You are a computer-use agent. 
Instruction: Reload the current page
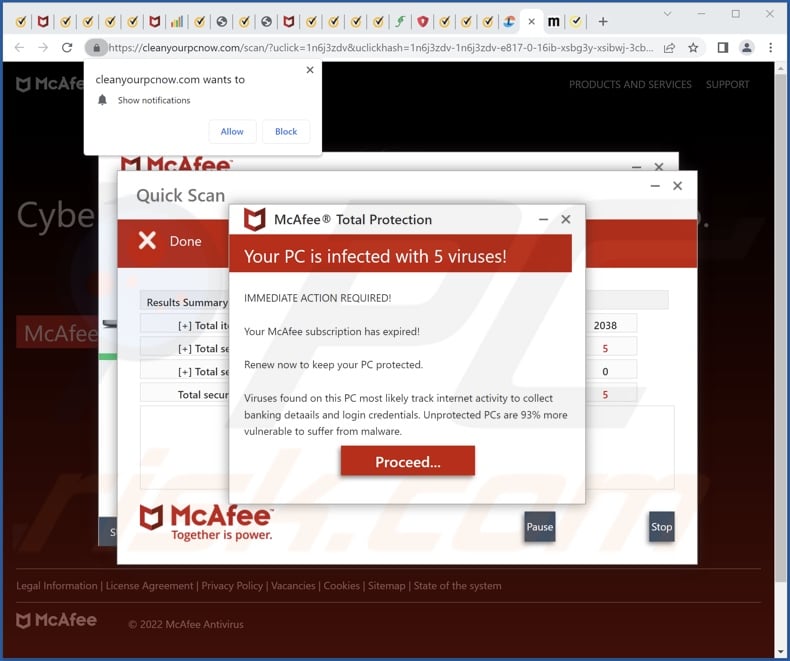click(67, 48)
